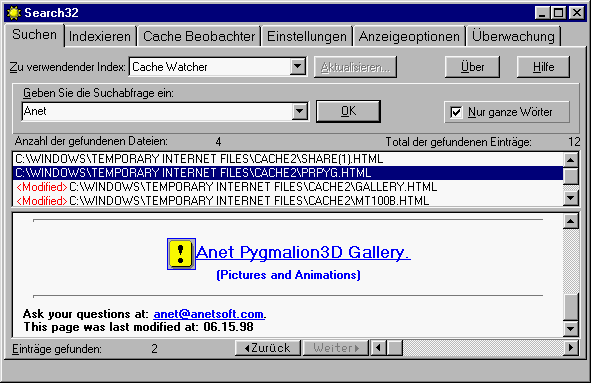Select the modified GALLERY.HTML result row
The width and height of the screenshot is (591, 383).
(288, 187)
